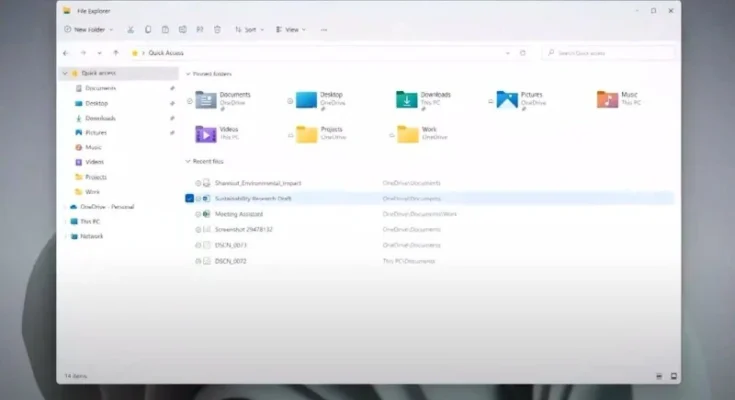Click the pin icon beside sidebar Pictures

(x=172, y=133)
